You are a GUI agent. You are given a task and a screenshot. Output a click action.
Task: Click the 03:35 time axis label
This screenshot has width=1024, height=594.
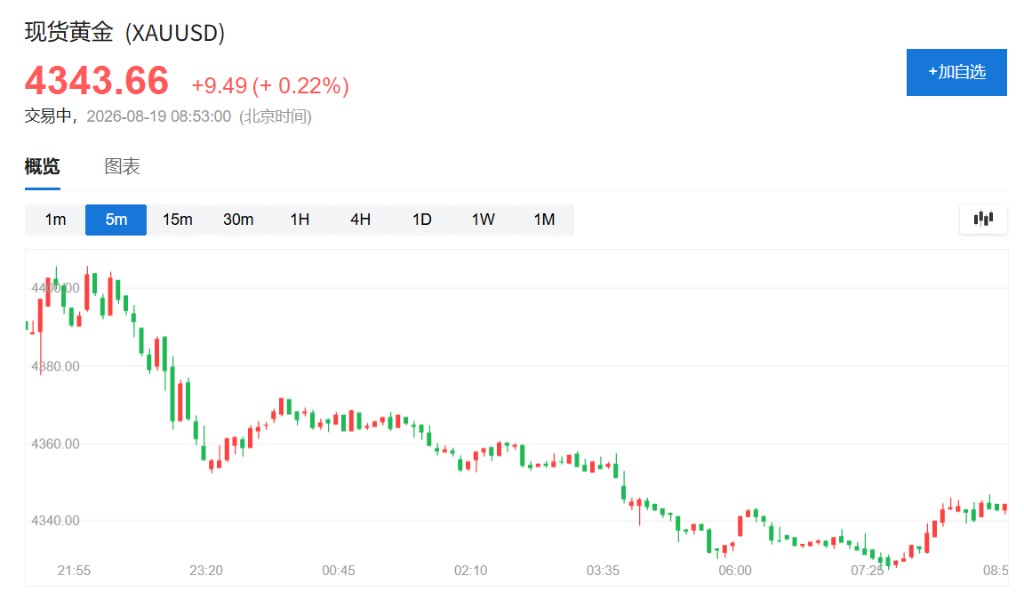click(x=603, y=571)
